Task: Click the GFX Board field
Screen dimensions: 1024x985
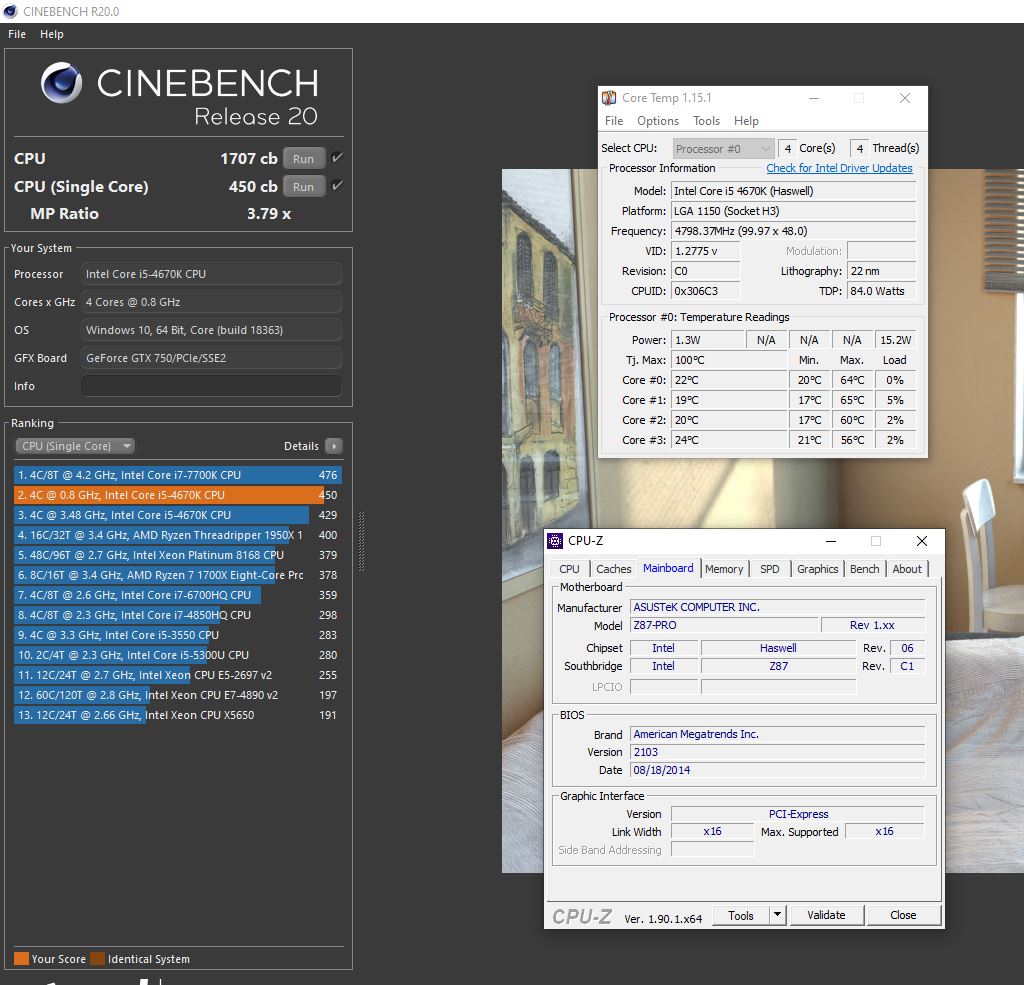Action: click(x=211, y=358)
